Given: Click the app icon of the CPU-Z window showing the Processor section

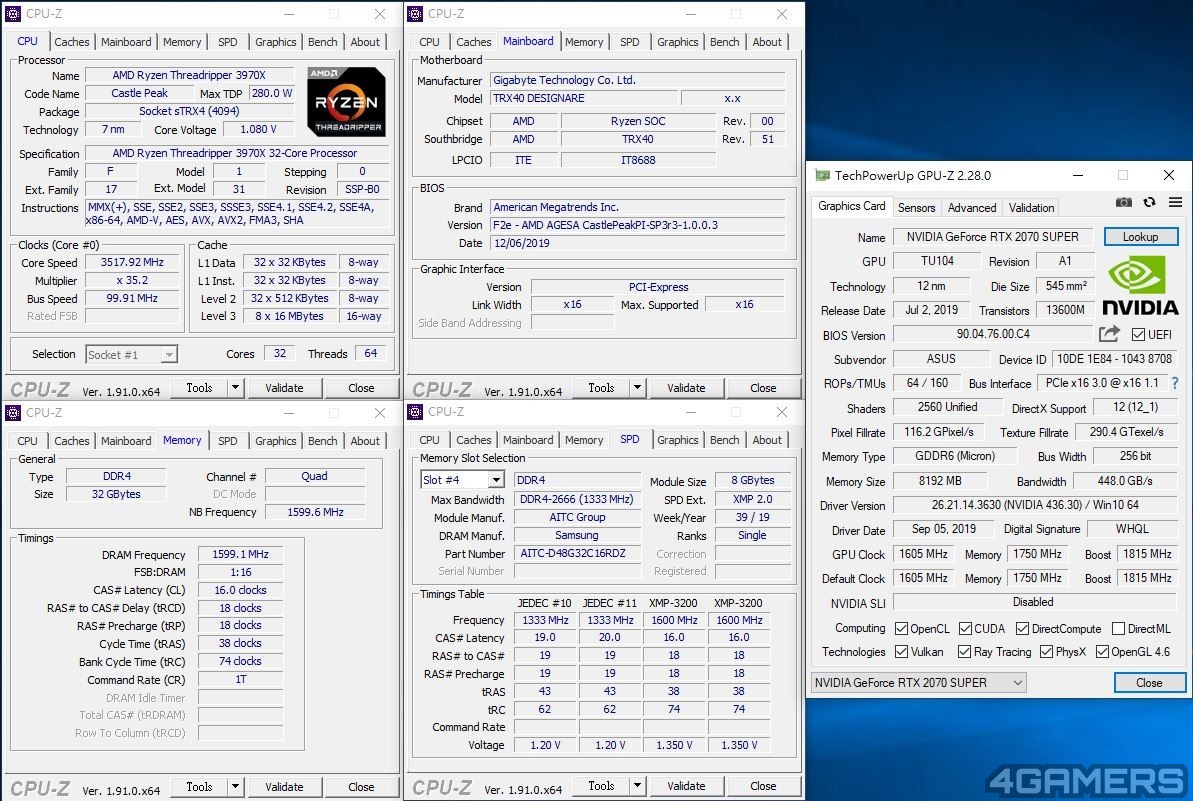Looking at the screenshot, I should (x=13, y=14).
